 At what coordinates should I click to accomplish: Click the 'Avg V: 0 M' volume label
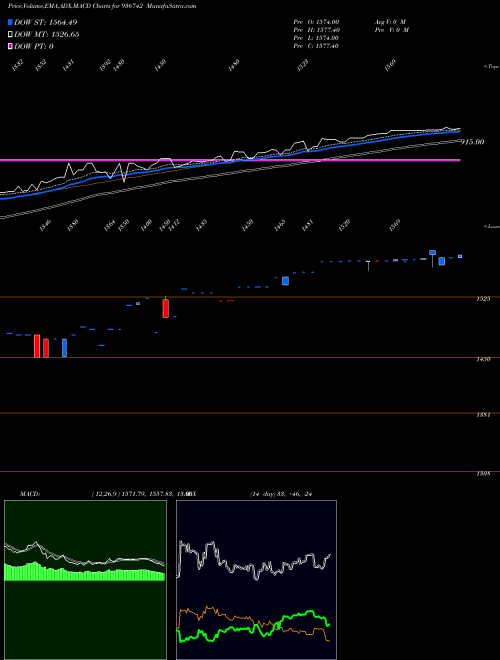[x=390, y=22]
